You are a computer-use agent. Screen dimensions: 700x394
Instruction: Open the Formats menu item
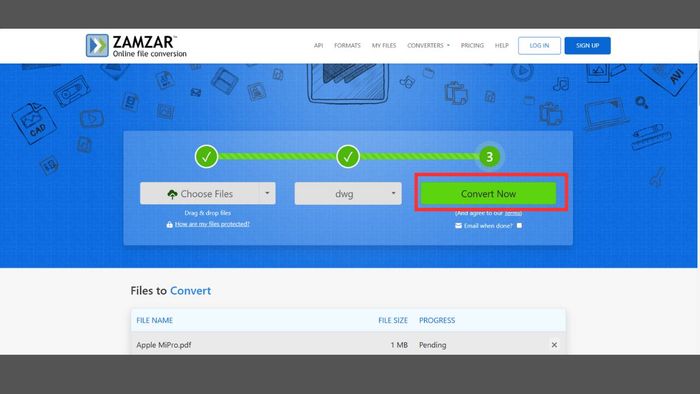(x=347, y=46)
